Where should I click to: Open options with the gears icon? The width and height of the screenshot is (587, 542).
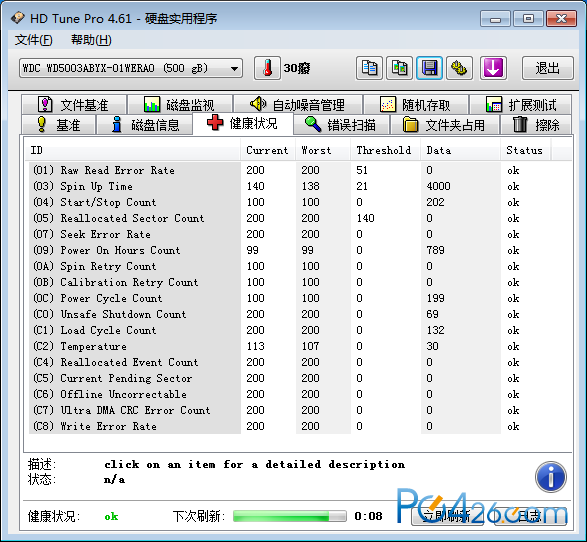[459, 68]
